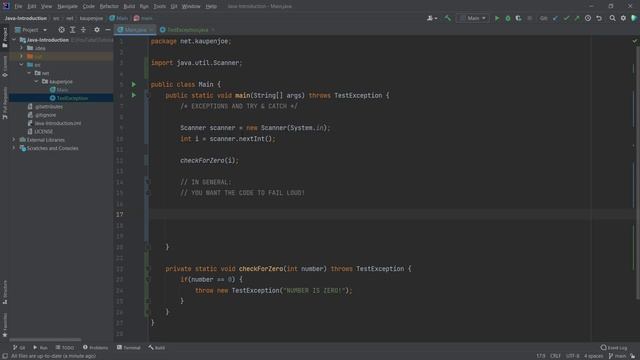Open Run tool window at bottom
This screenshot has width=640, height=360.
pyautogui.click(x=40, y=348)
